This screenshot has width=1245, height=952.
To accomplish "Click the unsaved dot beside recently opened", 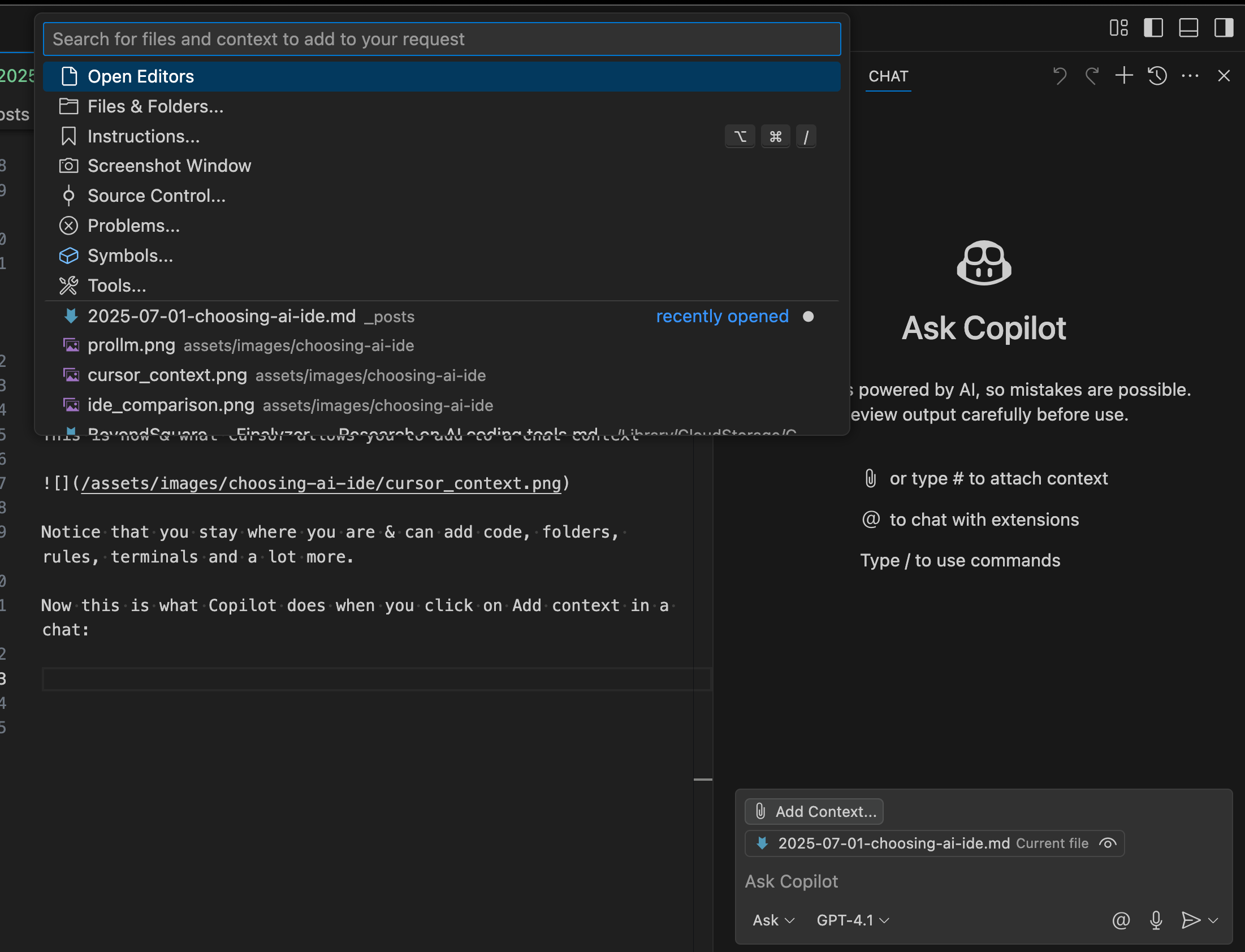I will pos(808,316).
